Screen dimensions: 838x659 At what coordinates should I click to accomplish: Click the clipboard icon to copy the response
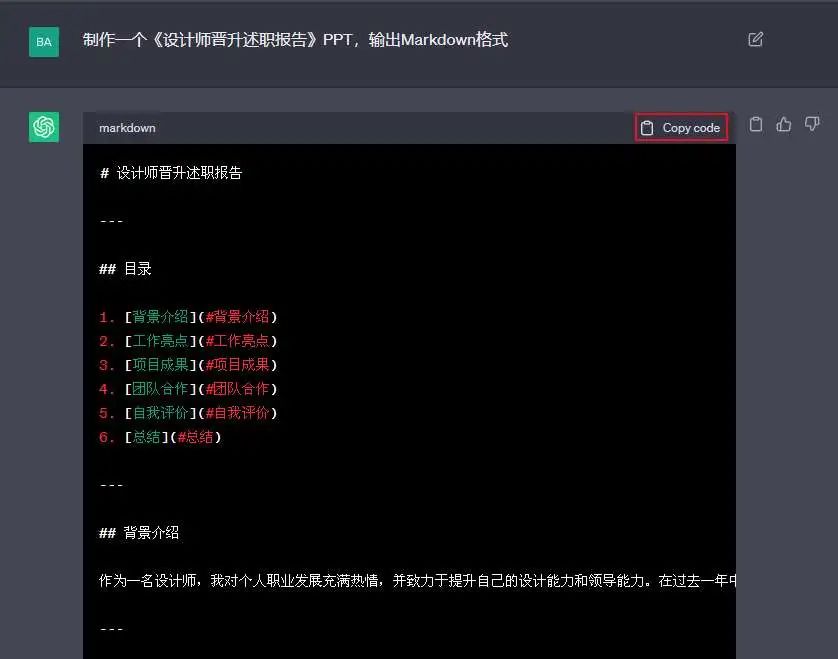pyautogui.click(x=755, y=124)
